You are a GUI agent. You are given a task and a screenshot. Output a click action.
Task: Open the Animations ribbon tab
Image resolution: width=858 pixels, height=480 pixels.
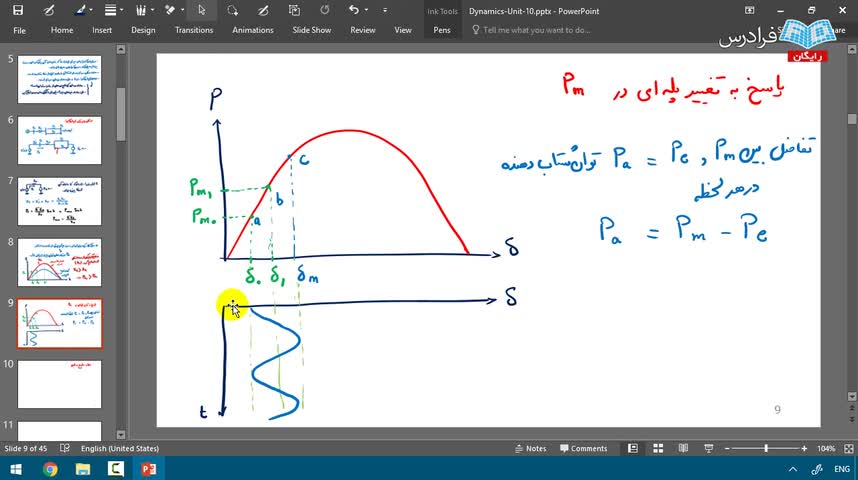252,30
